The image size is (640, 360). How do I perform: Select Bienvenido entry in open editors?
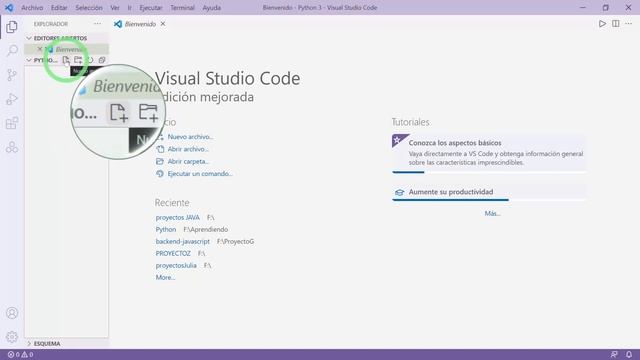pos(66,49)
